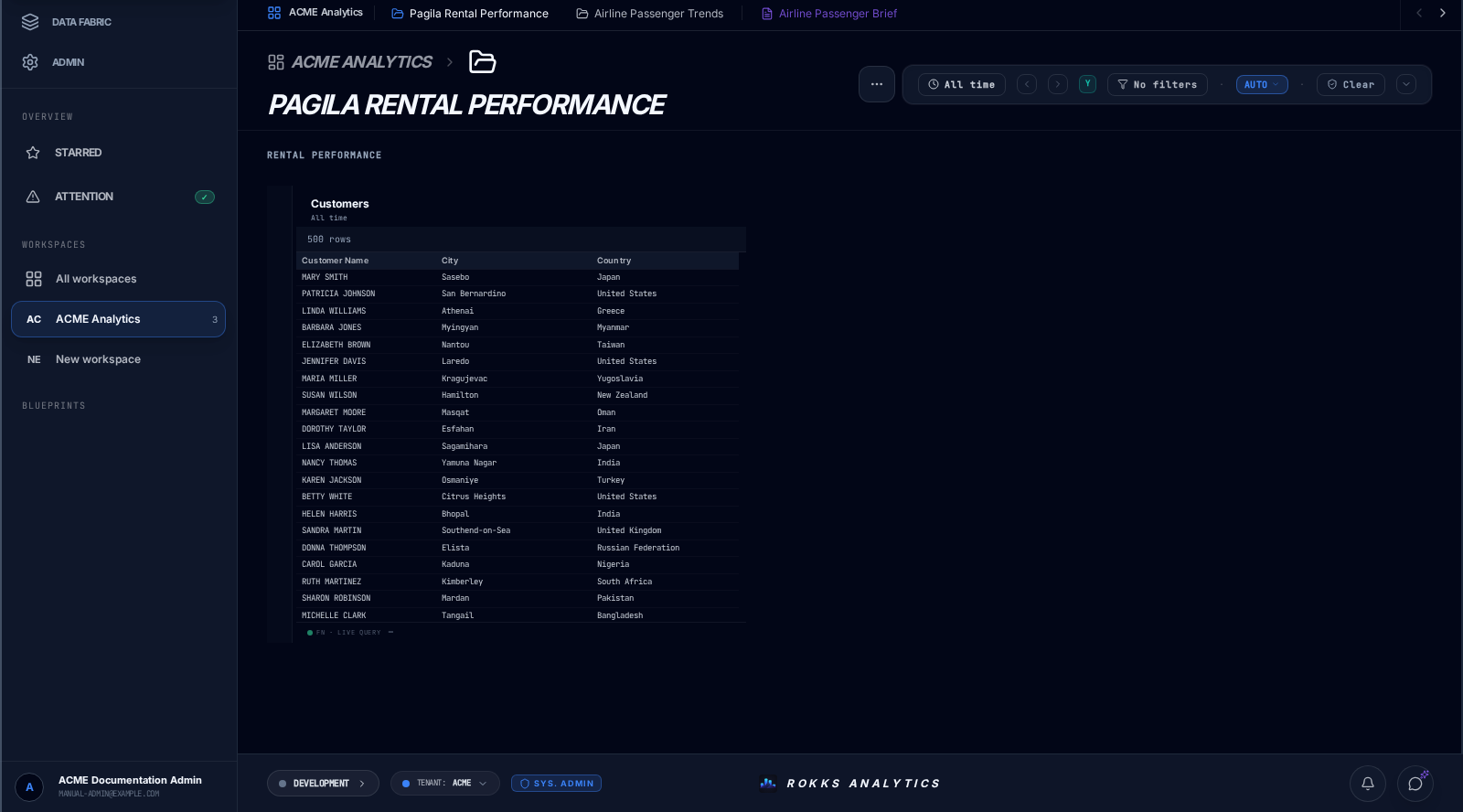This screenshot has height=812, width=1463.
Task: Open the All time range picker
Action: (962, 84)
